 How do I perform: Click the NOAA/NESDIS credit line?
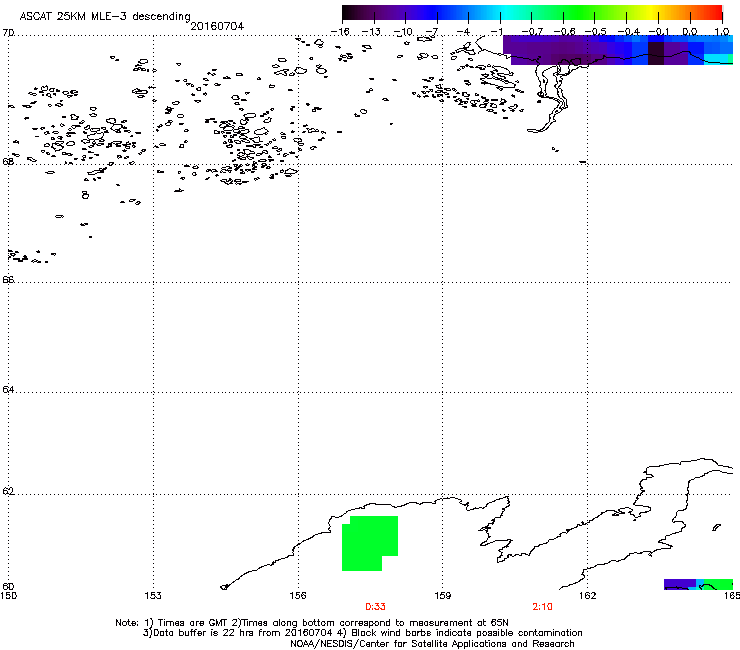[432, 644]
